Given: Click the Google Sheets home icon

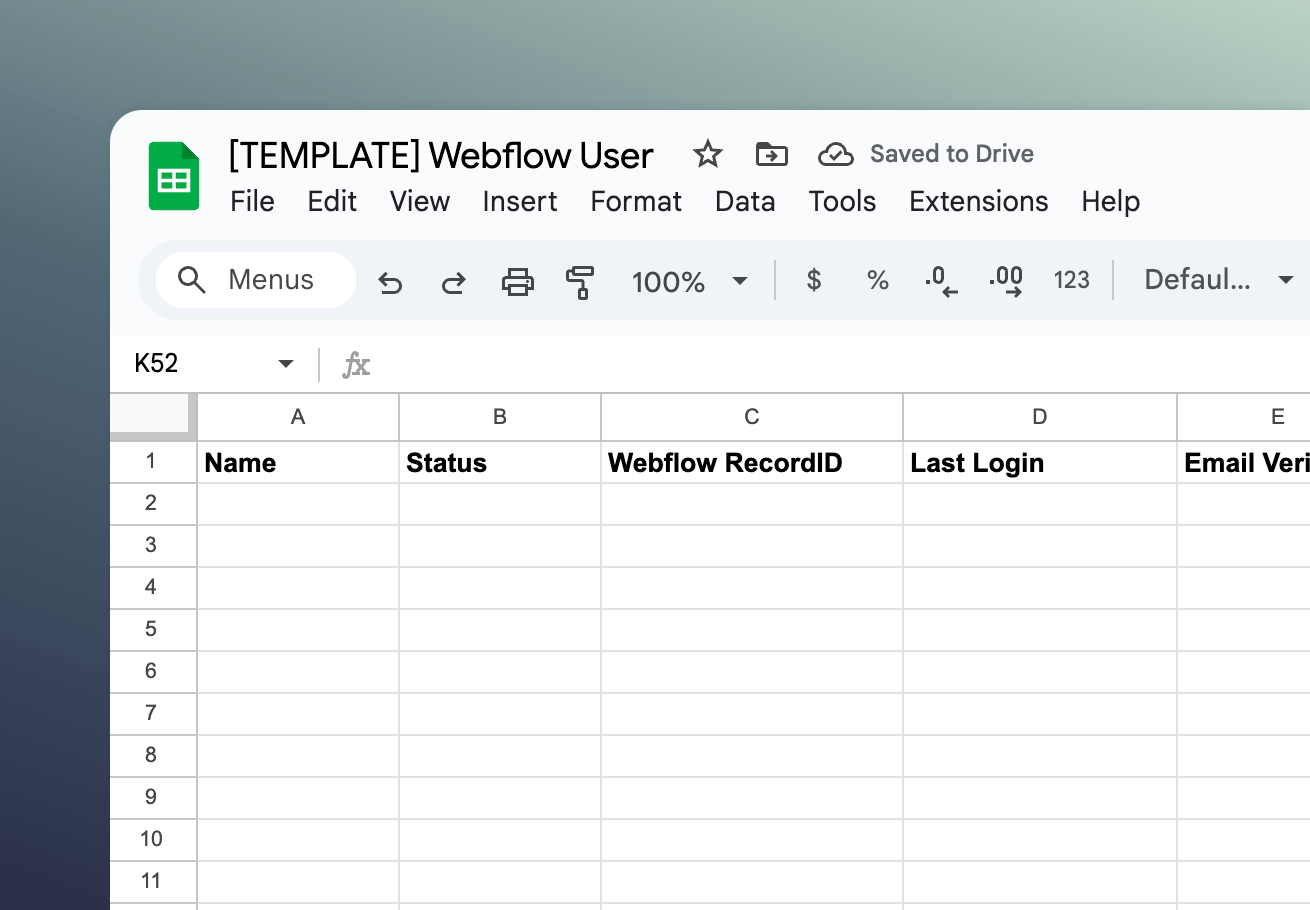Looking at the screenshot, I should tap(174, 176).
